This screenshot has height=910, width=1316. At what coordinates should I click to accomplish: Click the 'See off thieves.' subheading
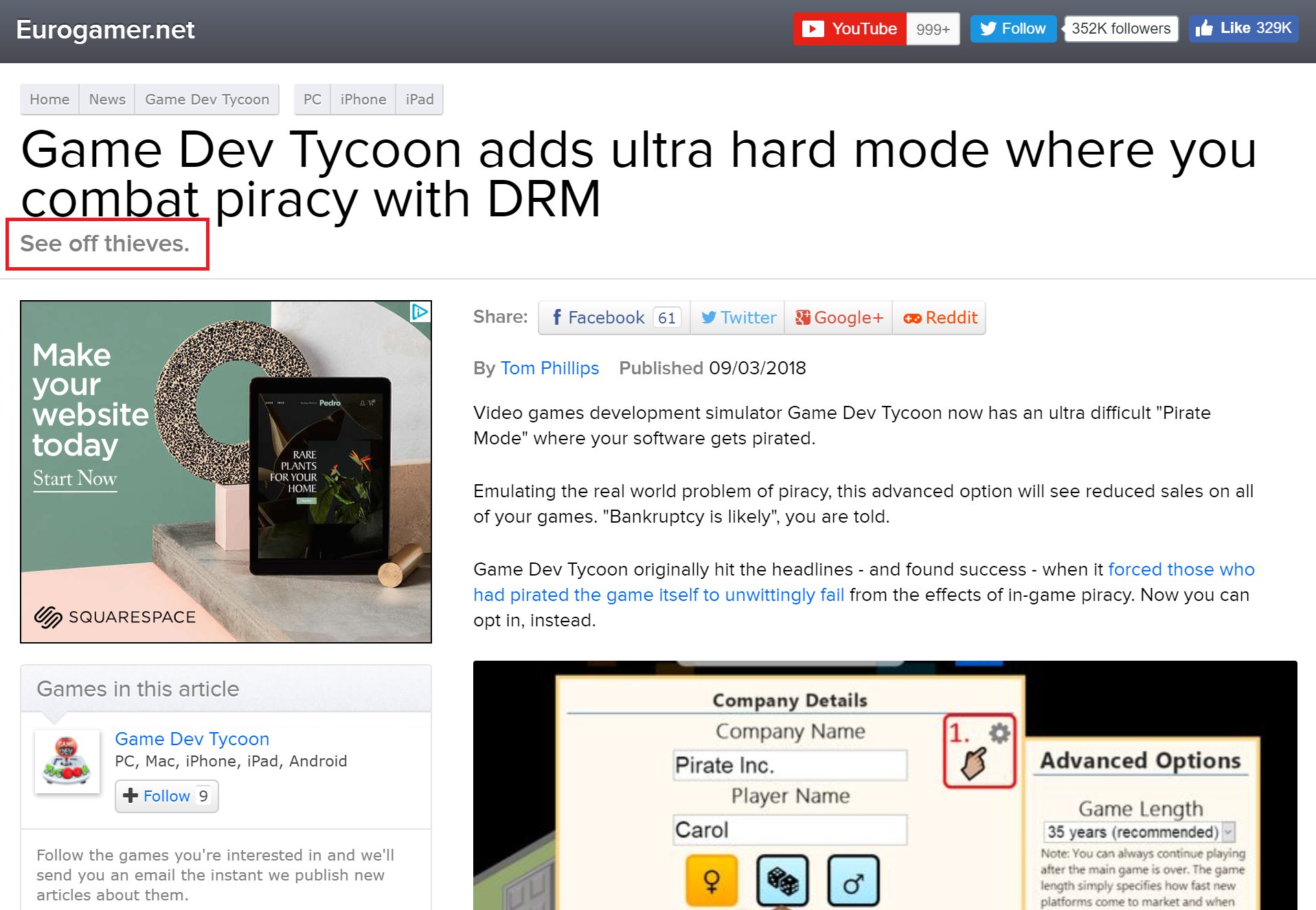point(104,244)
